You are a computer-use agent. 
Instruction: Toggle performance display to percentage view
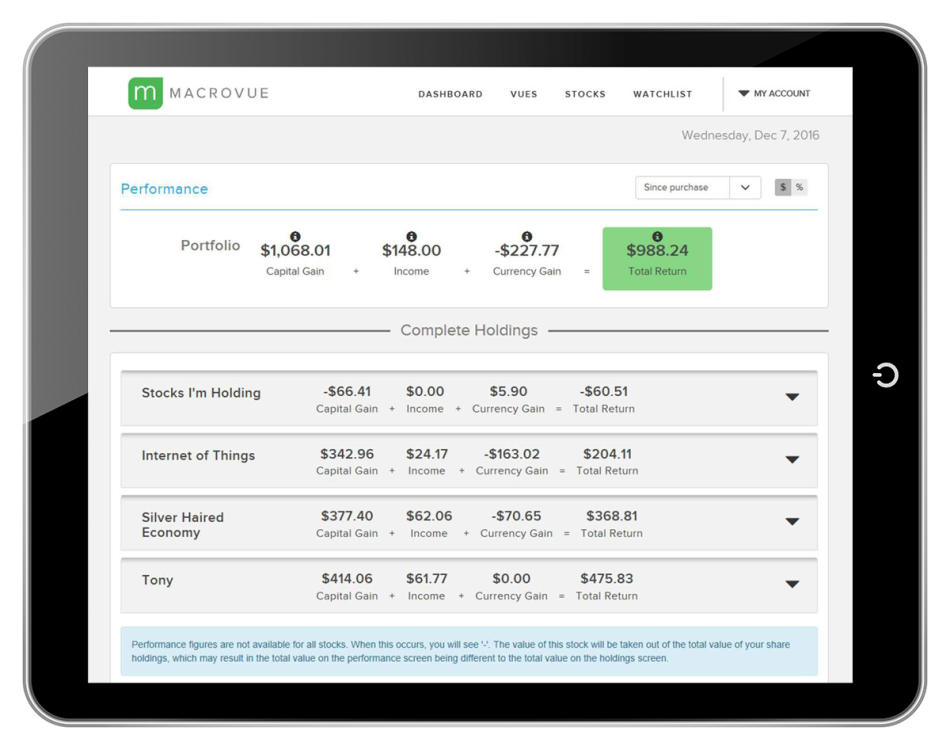[799, 187]
